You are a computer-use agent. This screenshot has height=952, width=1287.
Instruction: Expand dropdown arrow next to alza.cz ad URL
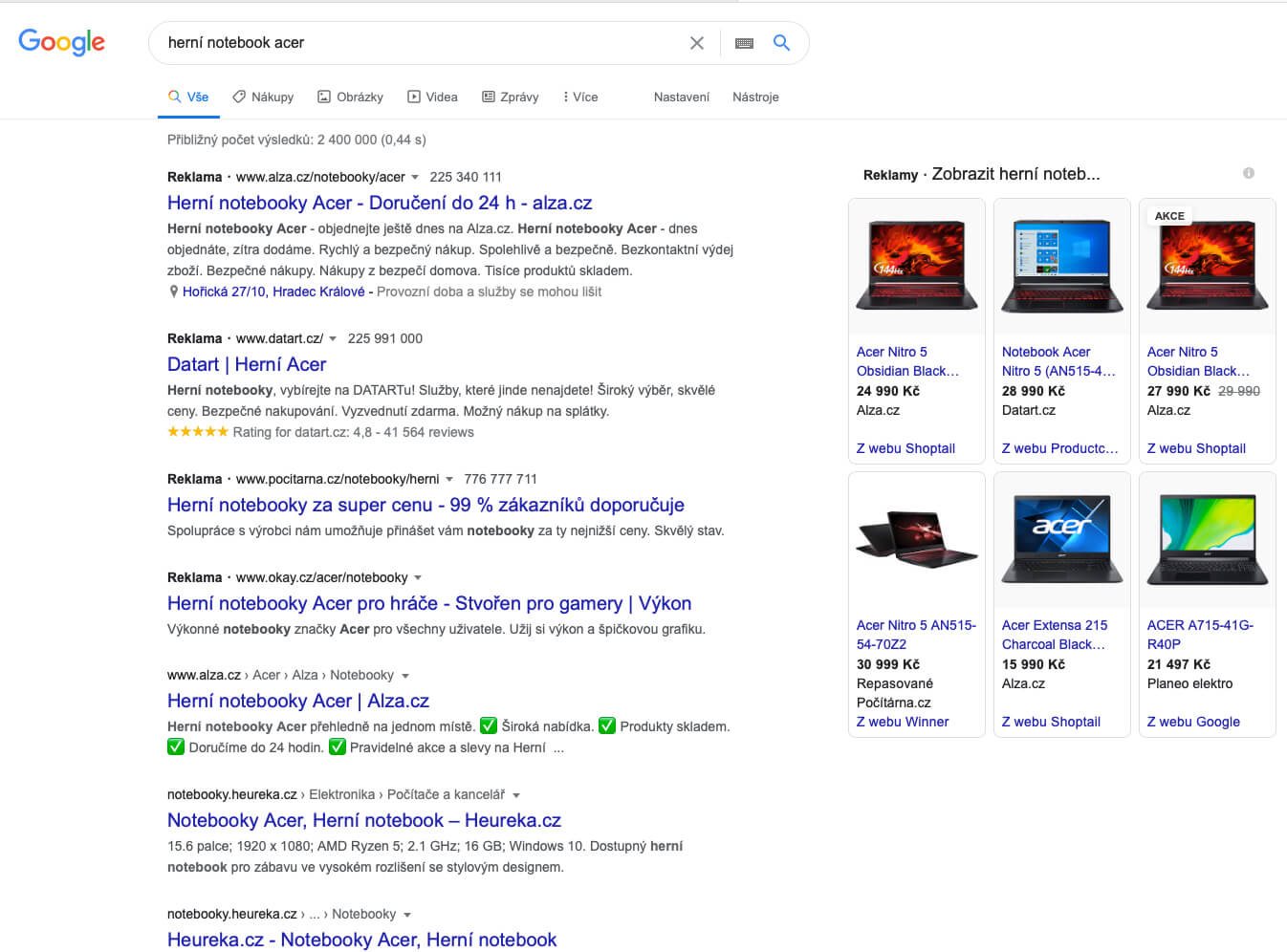tap(415, 177)
